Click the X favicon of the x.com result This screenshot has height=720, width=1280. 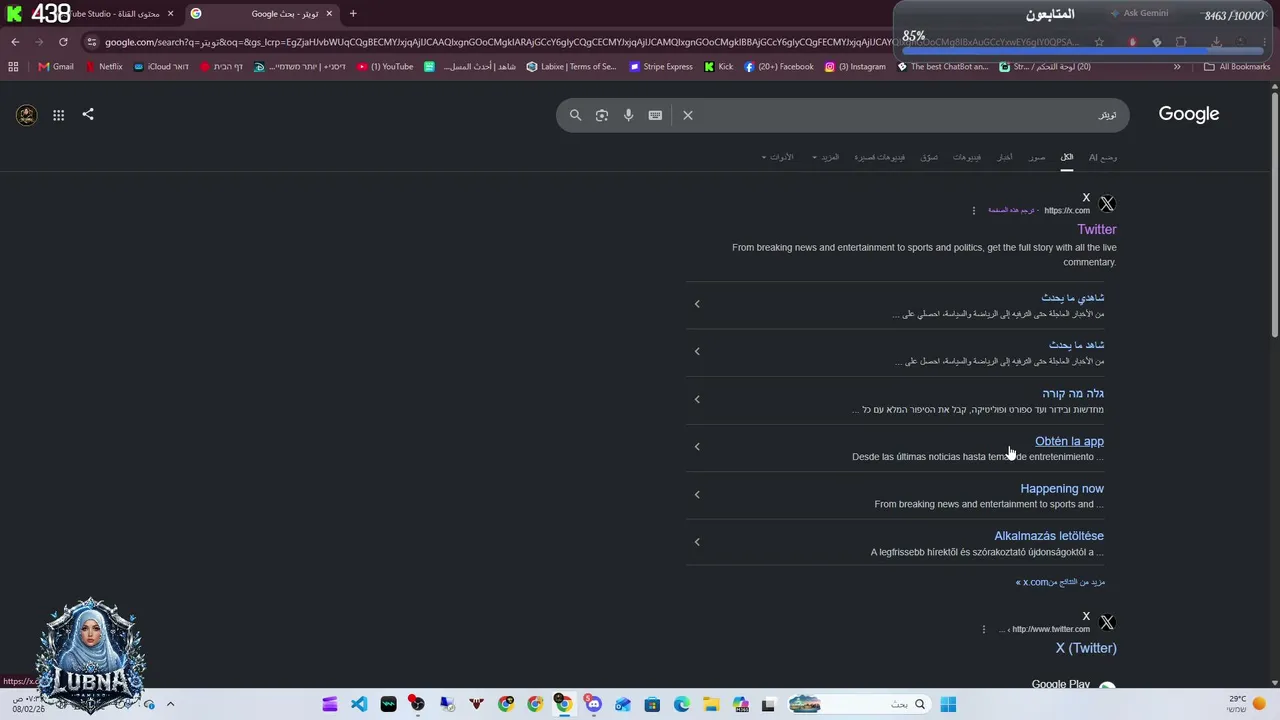1107,204
